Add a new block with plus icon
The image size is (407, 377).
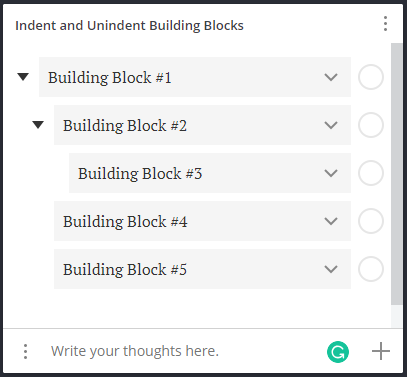tap(381, 351)
